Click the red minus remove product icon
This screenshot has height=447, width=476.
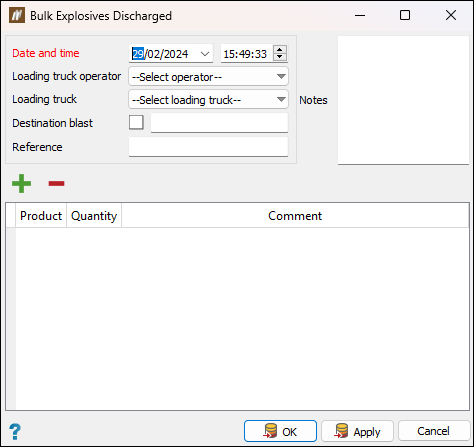(x=56, y=183)
